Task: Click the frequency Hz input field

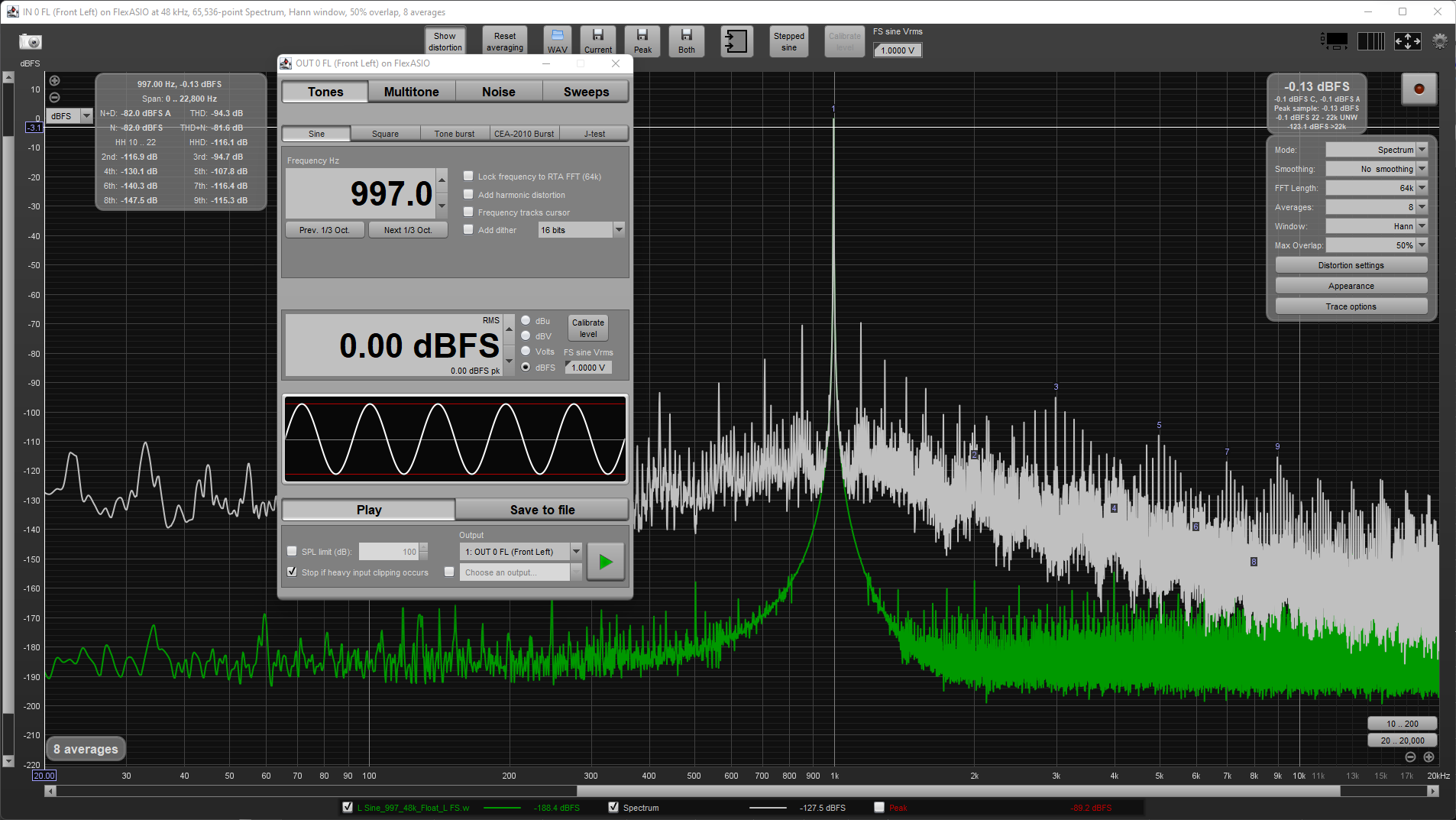Action: point(360,193)
